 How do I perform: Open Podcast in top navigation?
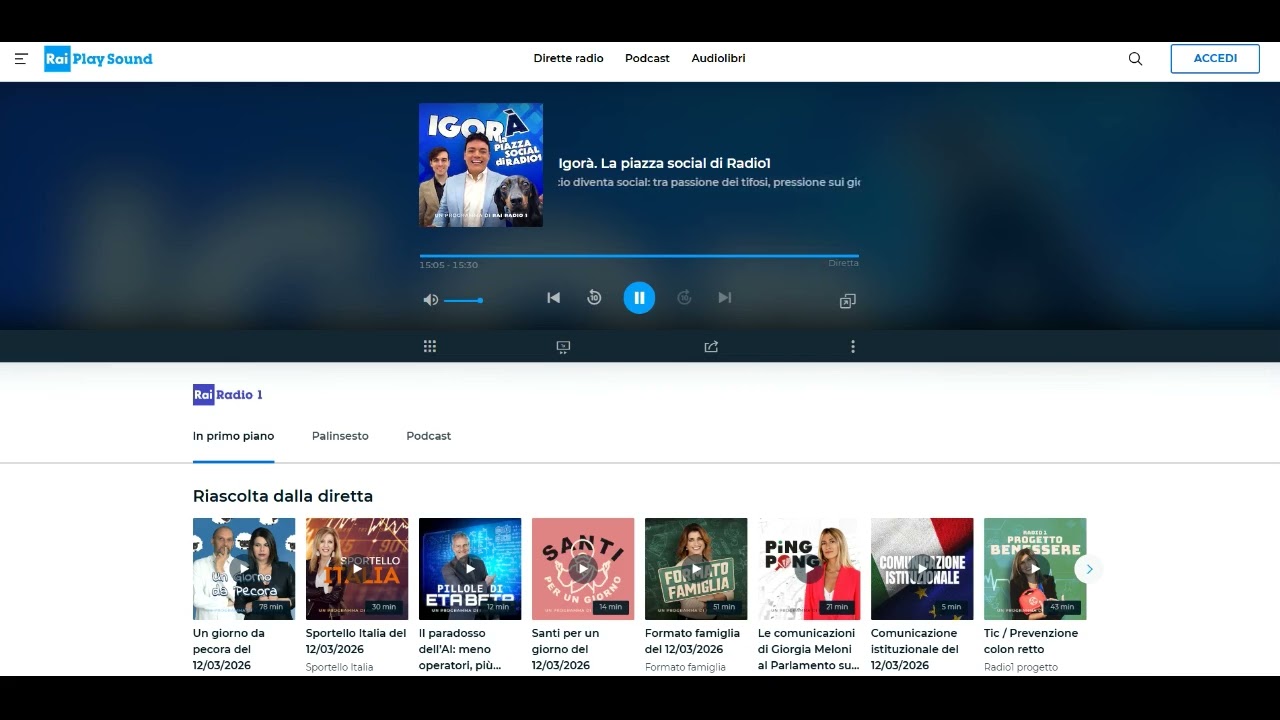tap(647, 59)
